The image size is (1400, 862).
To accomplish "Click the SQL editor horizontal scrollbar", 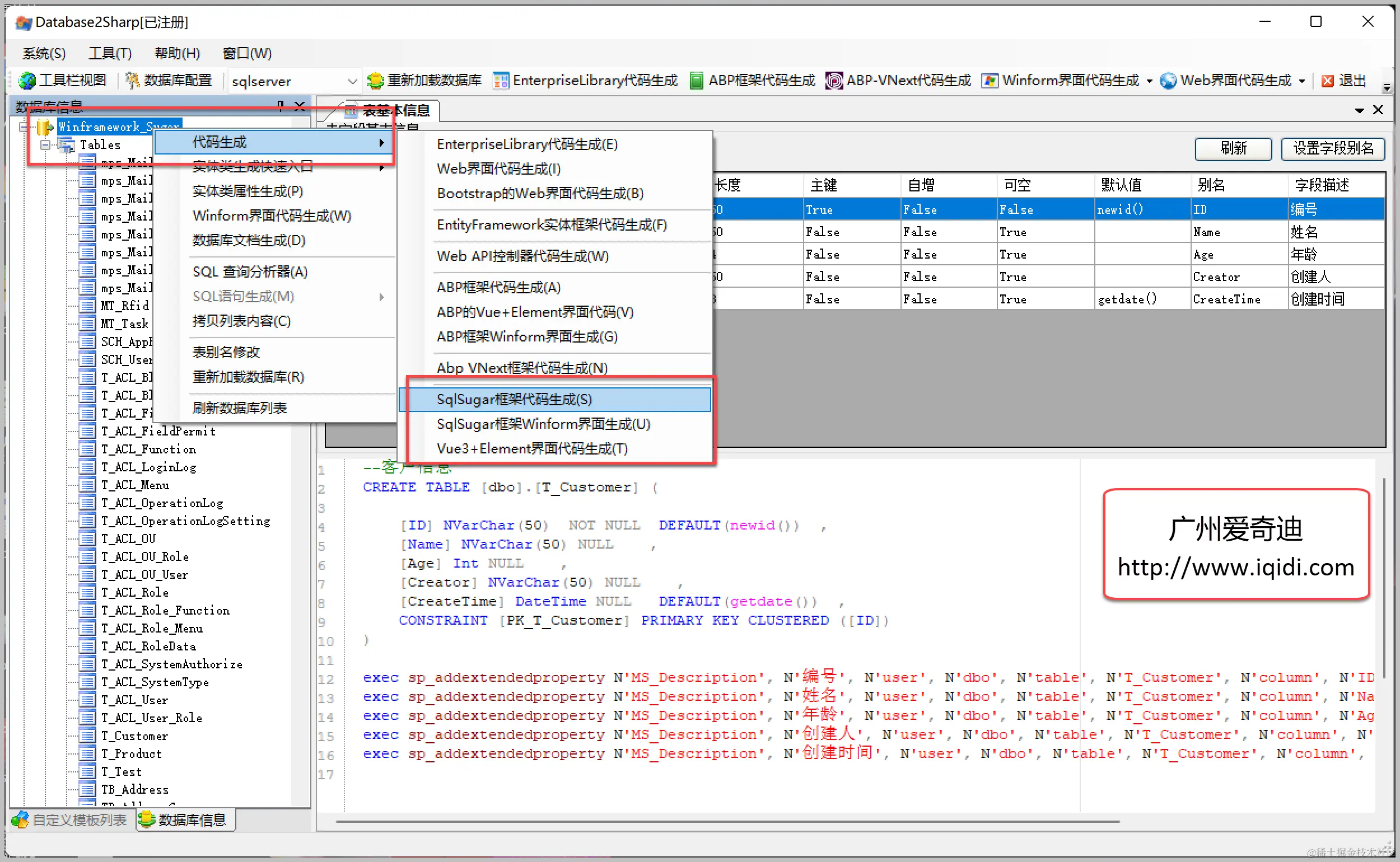I will pyautogui.click(x=727, y=822).
